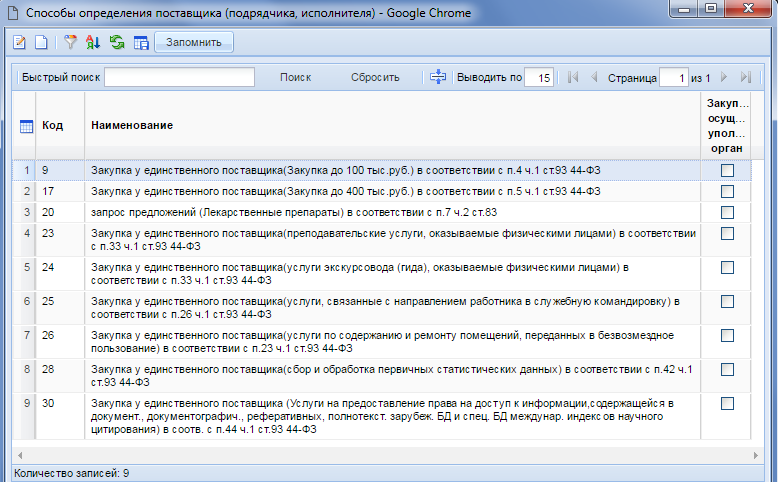The width and height of the screenshot is (778, 482).
Task: Click the fit column width icon
Action: 437,77
